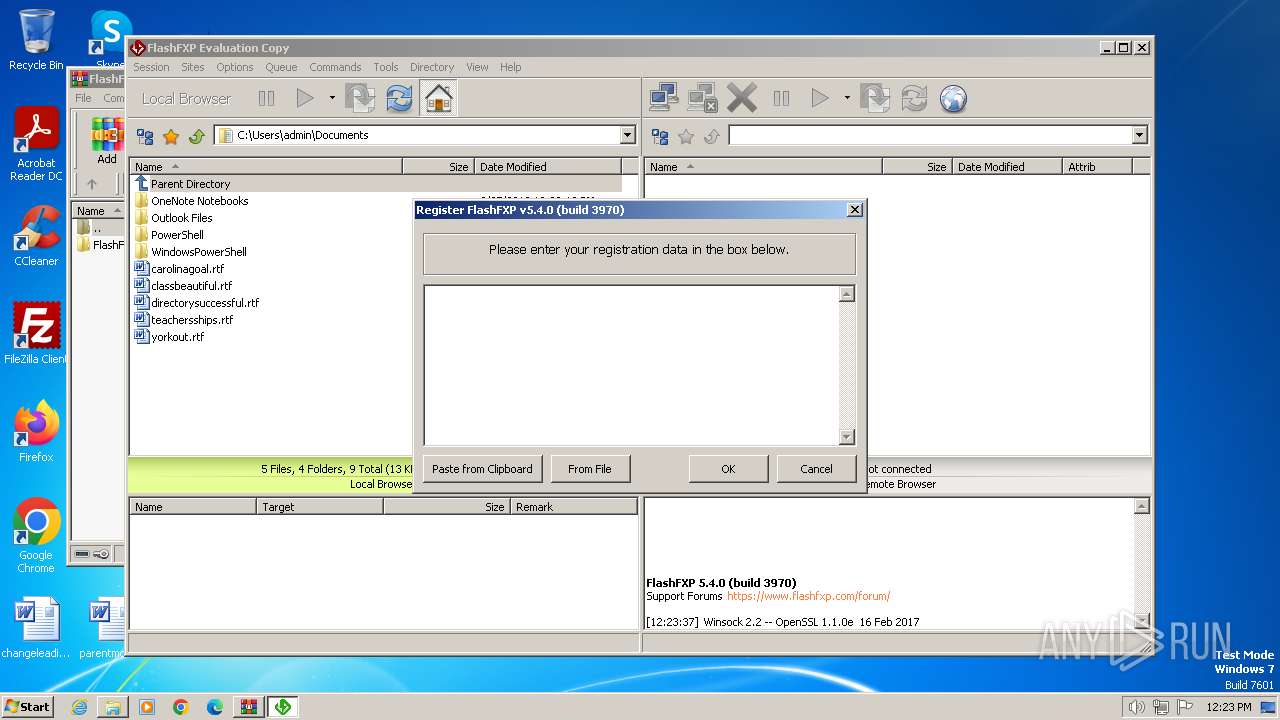The width and height of the screenshot is (1280, 720).
Task: Click the remote Disconnect icon
Action: click(703, 98)
